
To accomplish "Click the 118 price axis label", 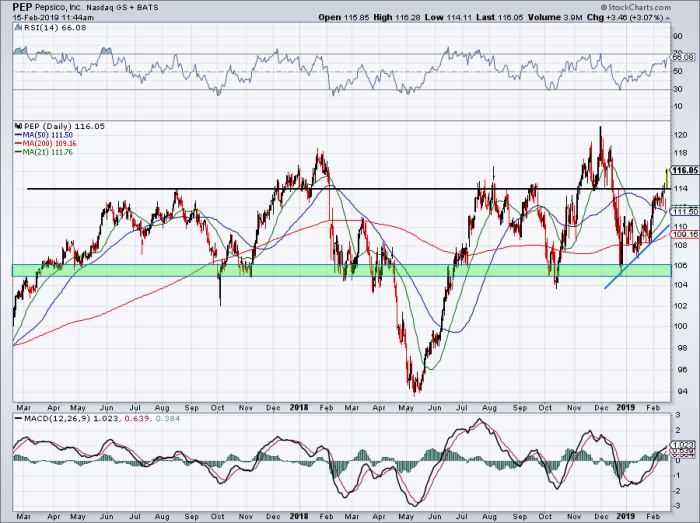I will click(x=679, y=153).
